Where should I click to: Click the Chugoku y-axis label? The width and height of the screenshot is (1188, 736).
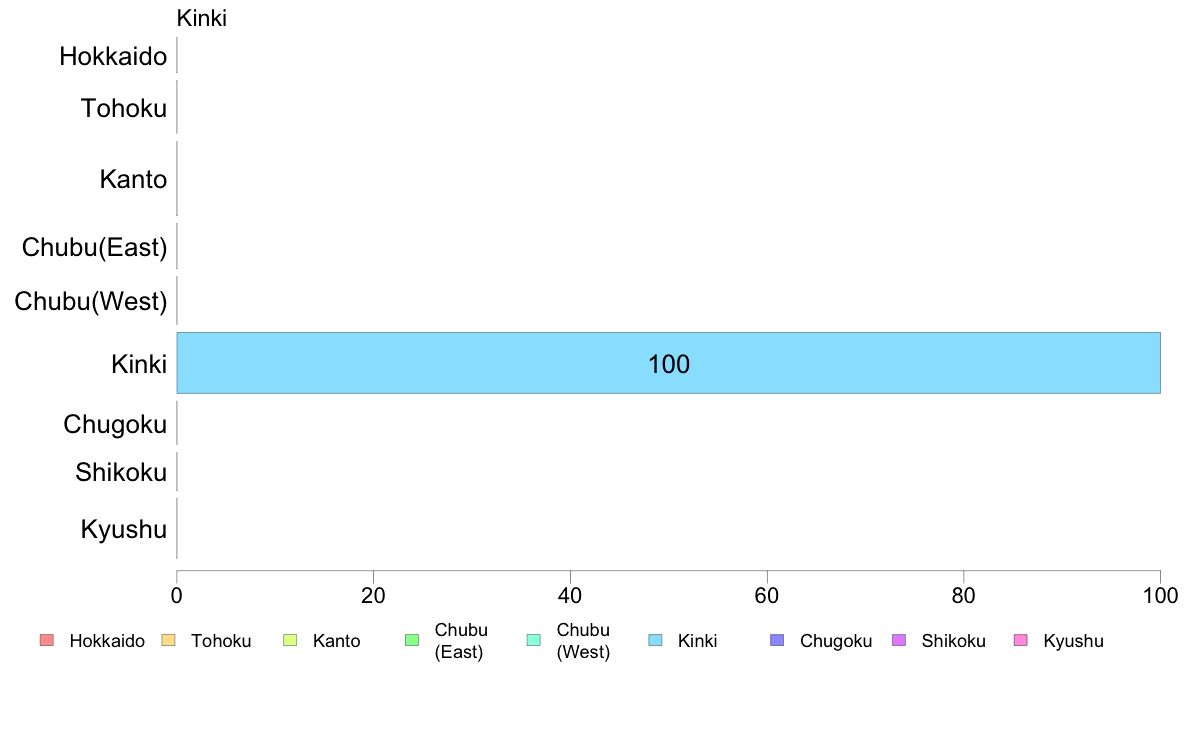click(115, 424)
